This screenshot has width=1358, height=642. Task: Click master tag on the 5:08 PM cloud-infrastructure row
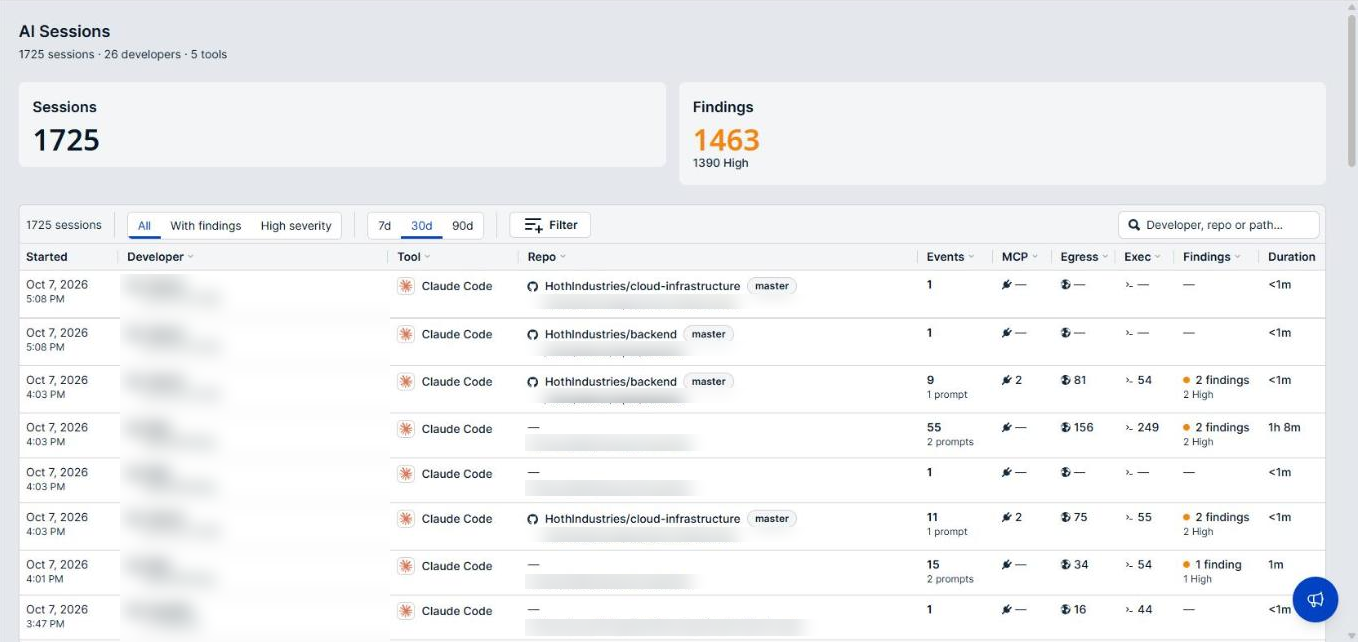point(772,286)
